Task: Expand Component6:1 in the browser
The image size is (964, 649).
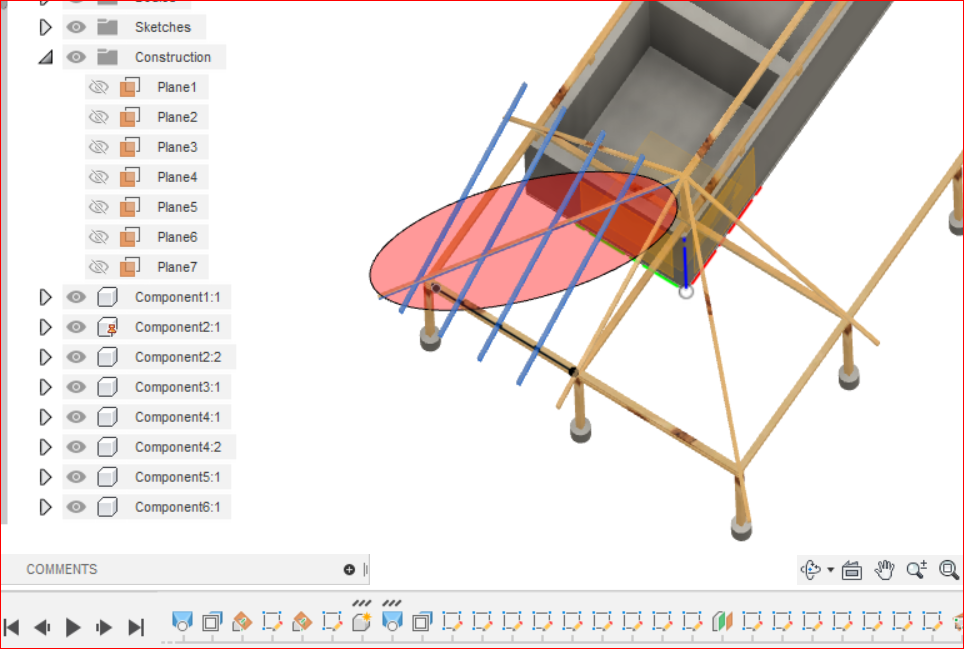Action: point(45,507)
